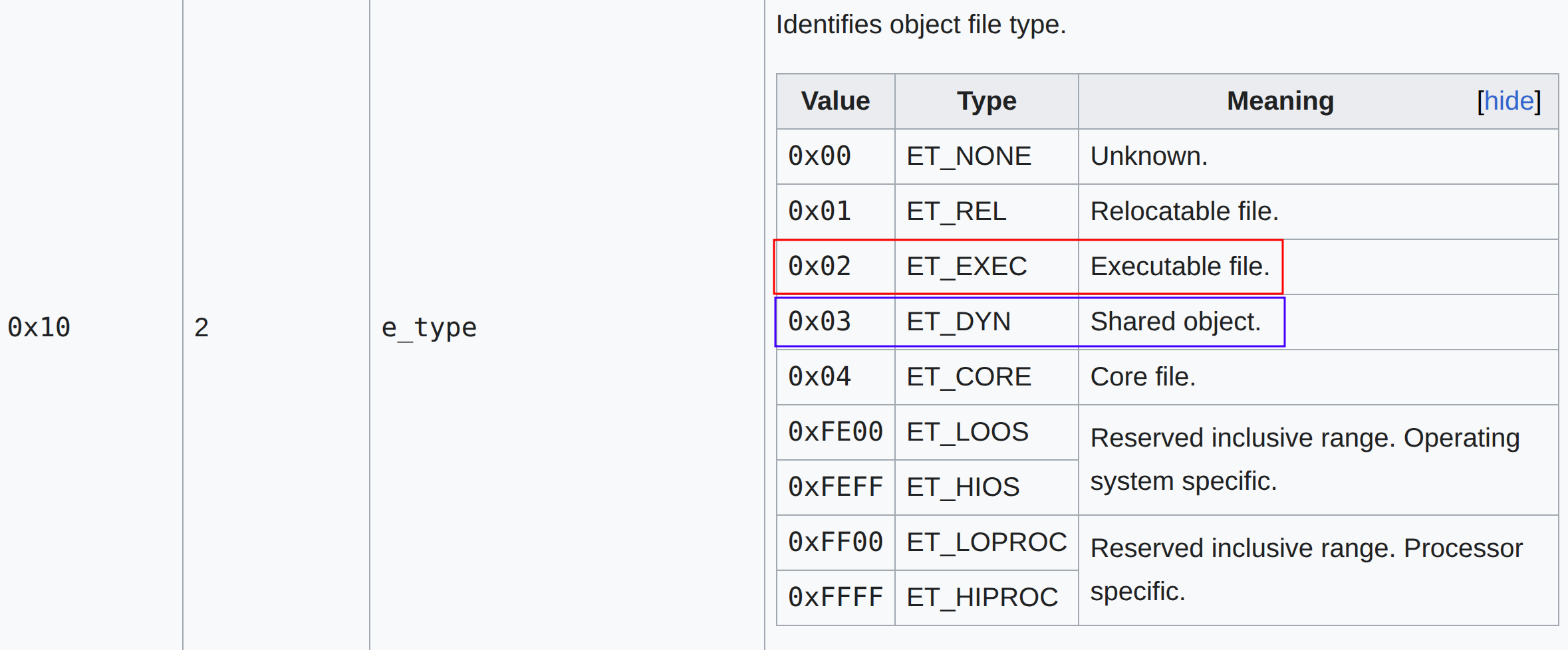Click the hide link in table header
Screen dimensions: 1568x650
point(1508,101)
